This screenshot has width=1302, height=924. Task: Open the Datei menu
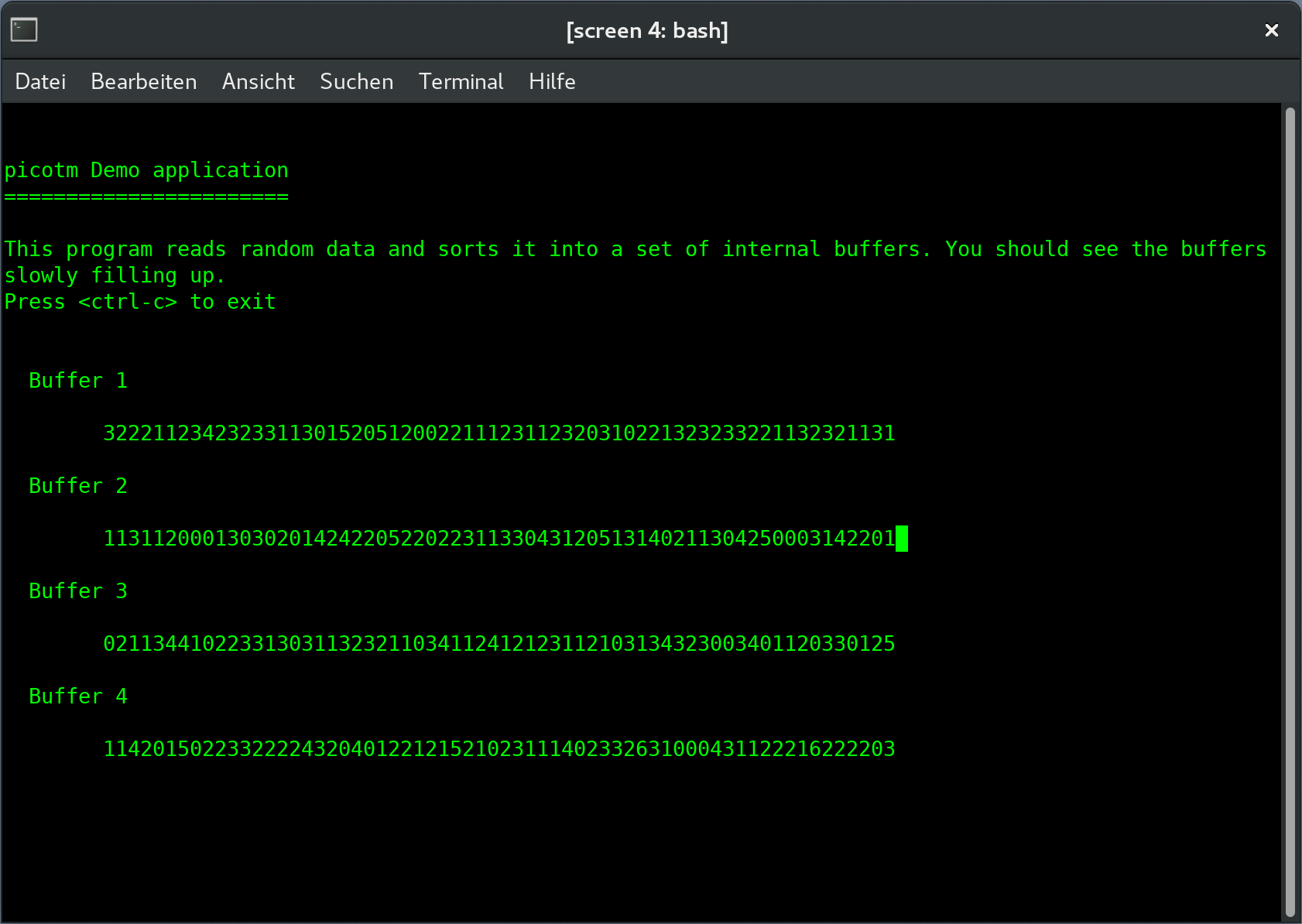pos(40,81)
